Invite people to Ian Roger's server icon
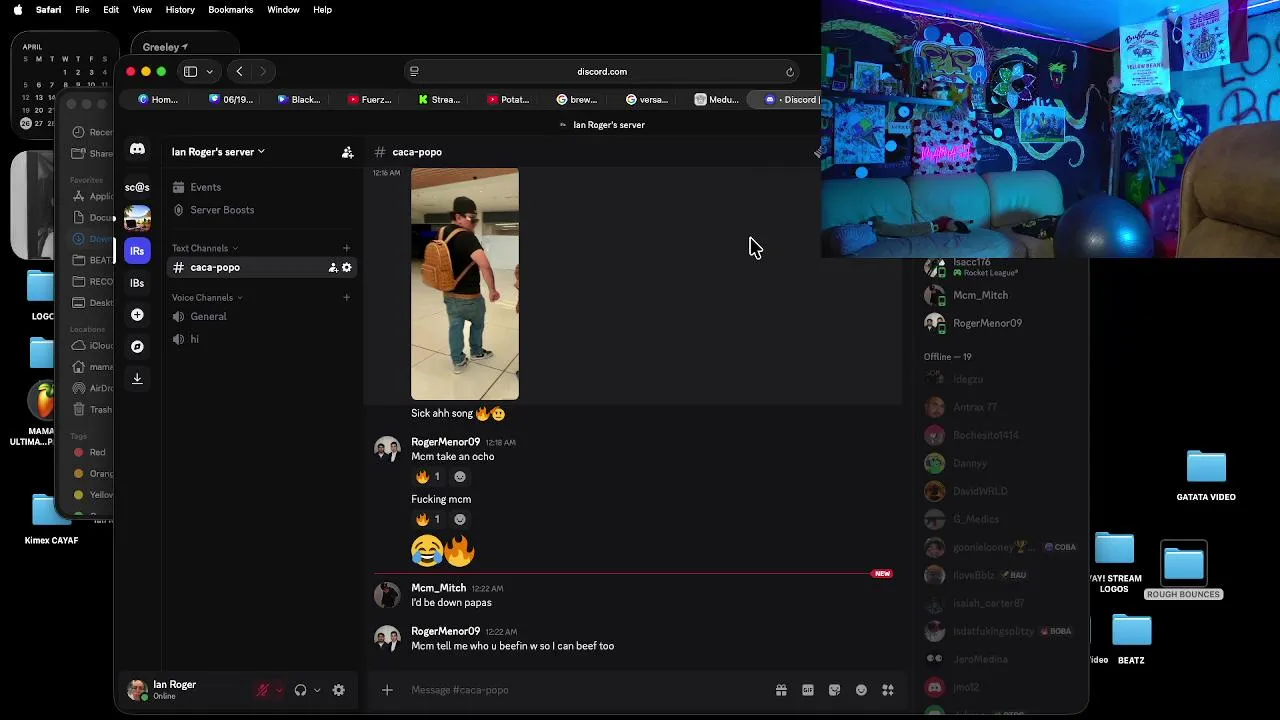The height and width of the screenshot is (720, 1280). pyautogui.click(x=347, y=152)
